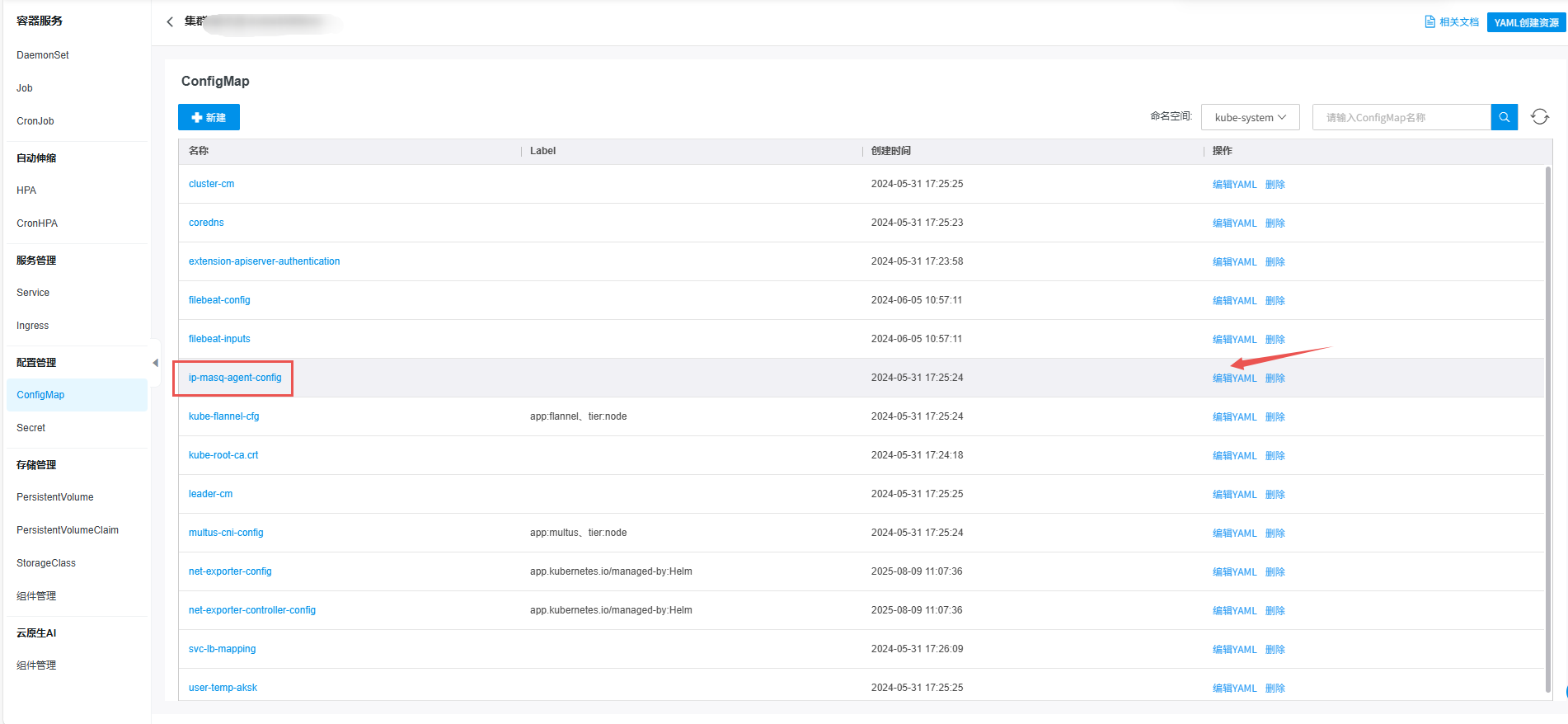Screen dimensions: 1568x724
Task: Open the kube-flannel-cfg ConfigMap
Action: [x=223, y=416]
